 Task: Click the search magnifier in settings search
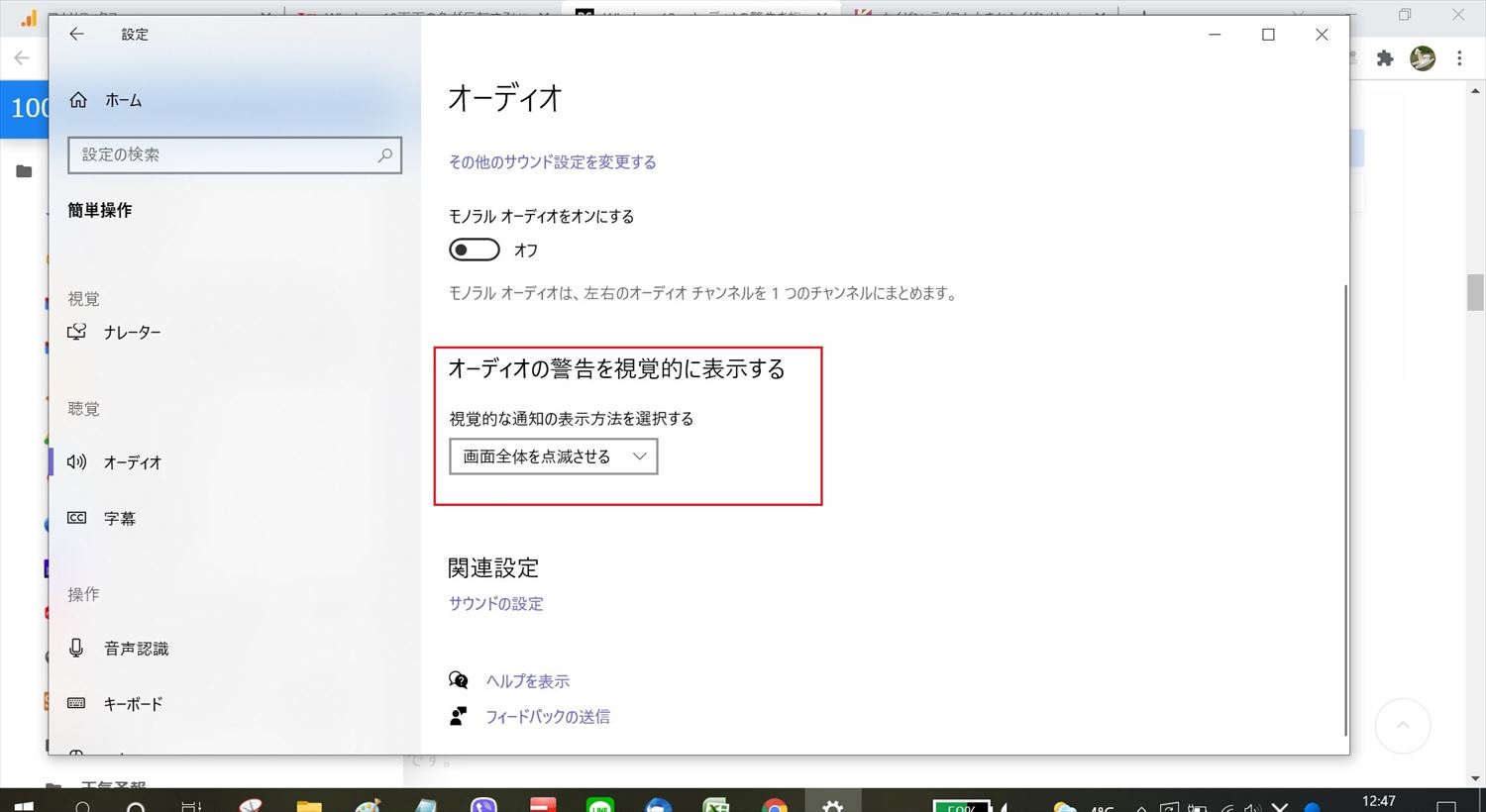[x=384, y=155]
